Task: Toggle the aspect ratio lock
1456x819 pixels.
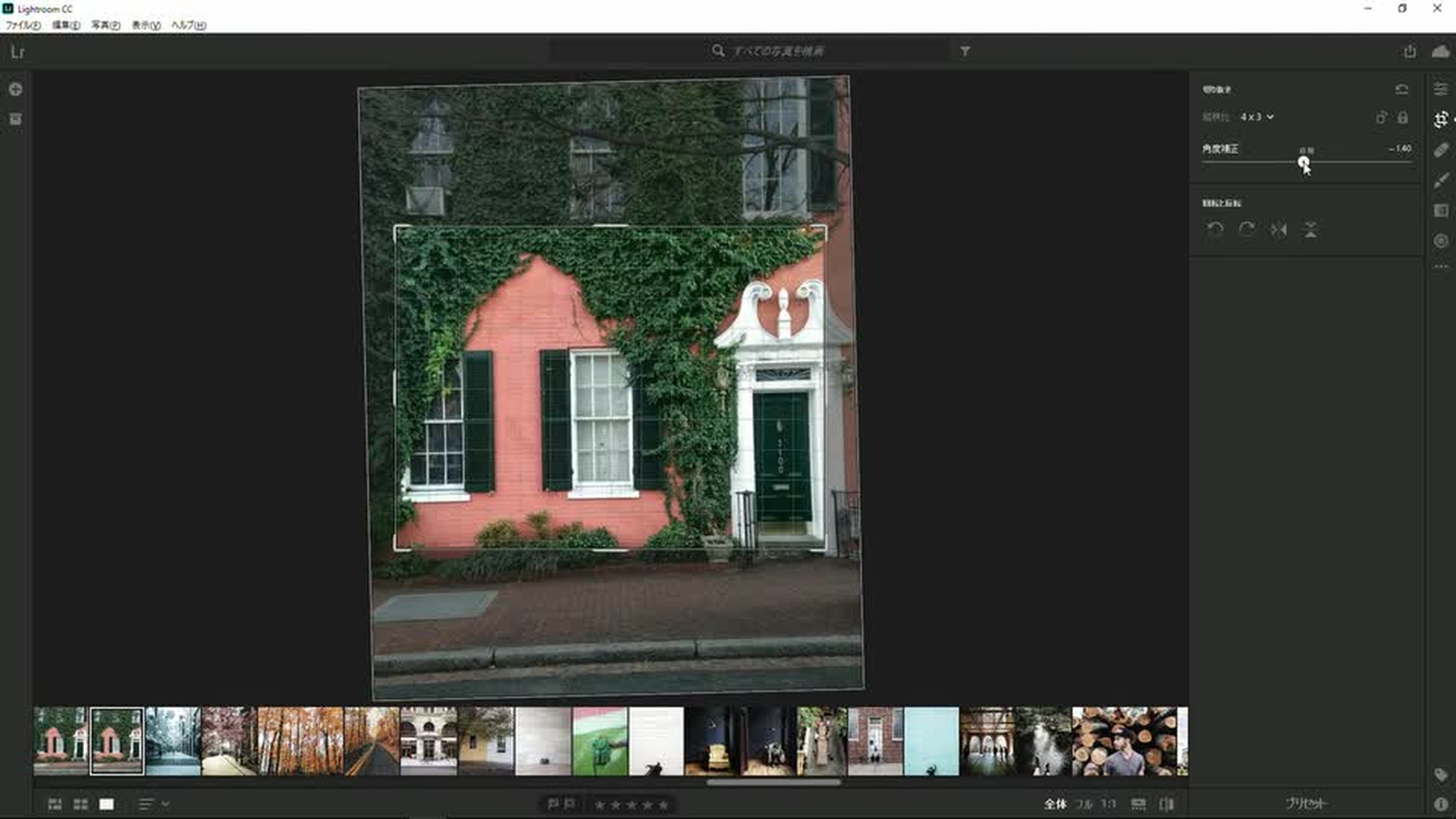Action: point(1403,118)
